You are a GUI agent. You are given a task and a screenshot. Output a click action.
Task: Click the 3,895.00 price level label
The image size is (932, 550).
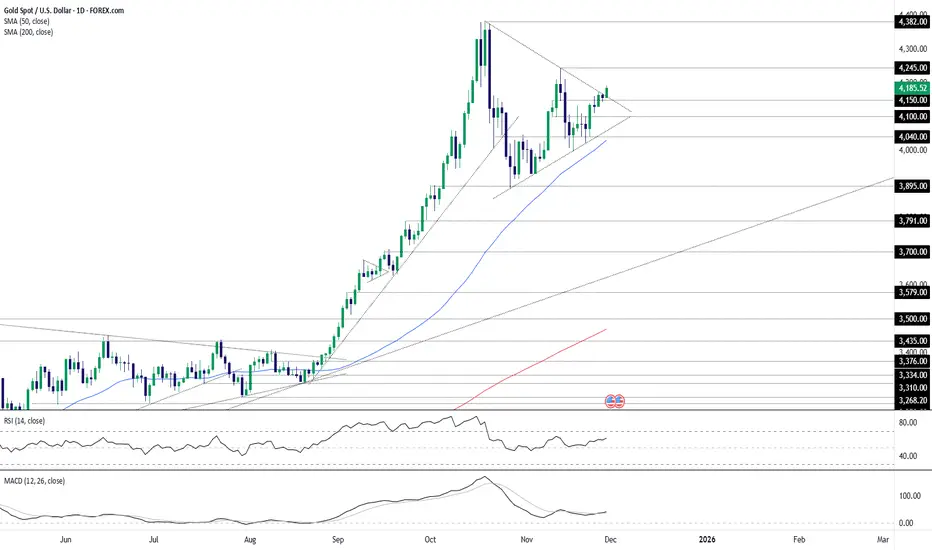[912, 186]
